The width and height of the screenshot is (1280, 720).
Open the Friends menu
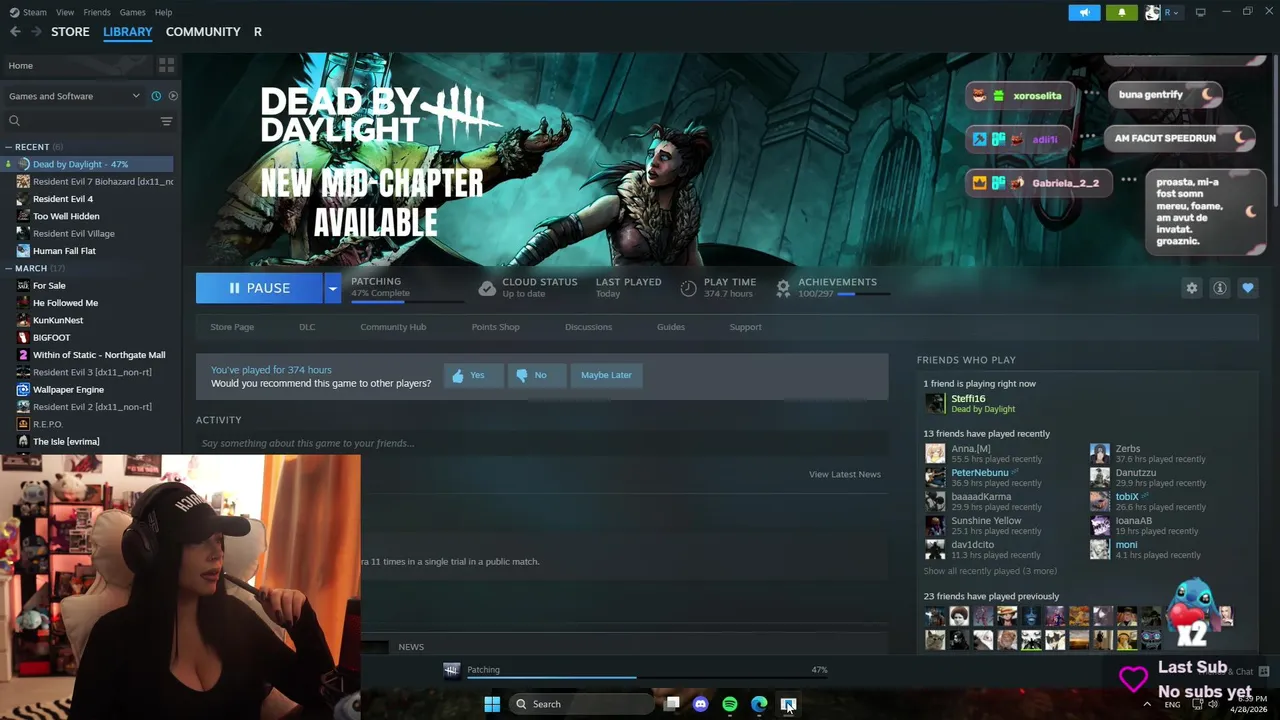(x=97, y=12)
